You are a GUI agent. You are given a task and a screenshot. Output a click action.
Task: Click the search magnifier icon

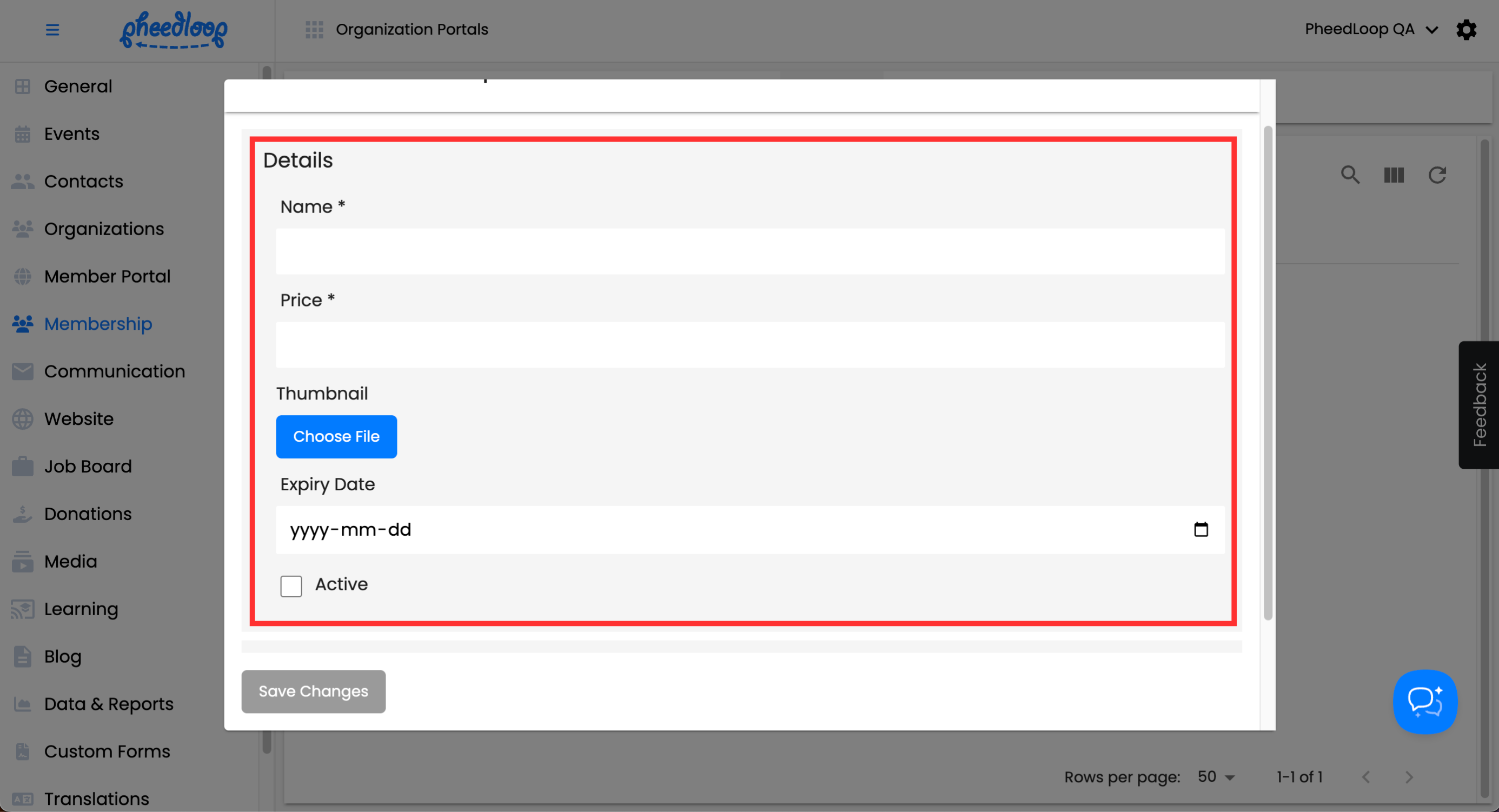tap(1350, 175)
